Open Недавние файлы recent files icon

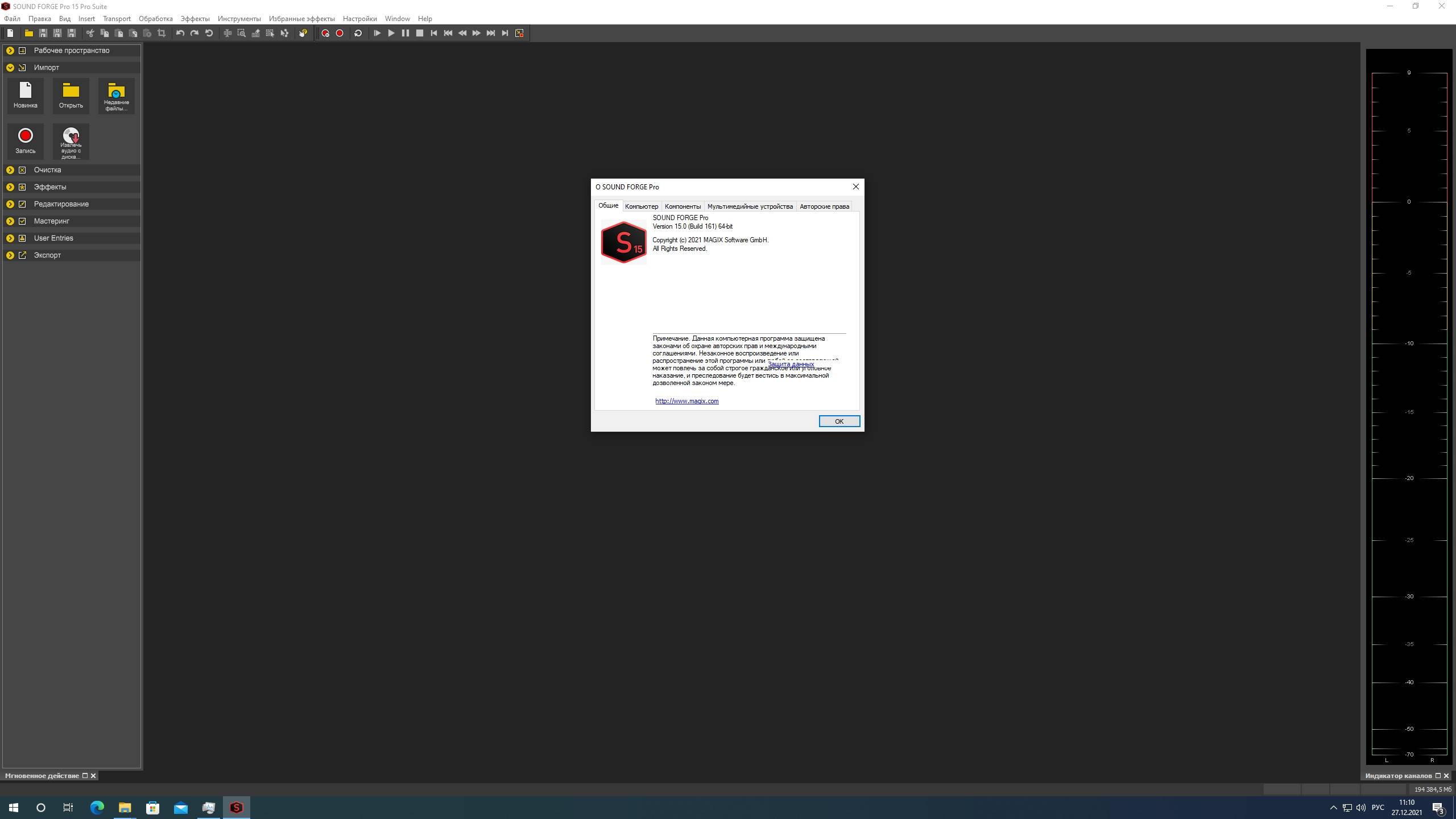tap(117, 96)
